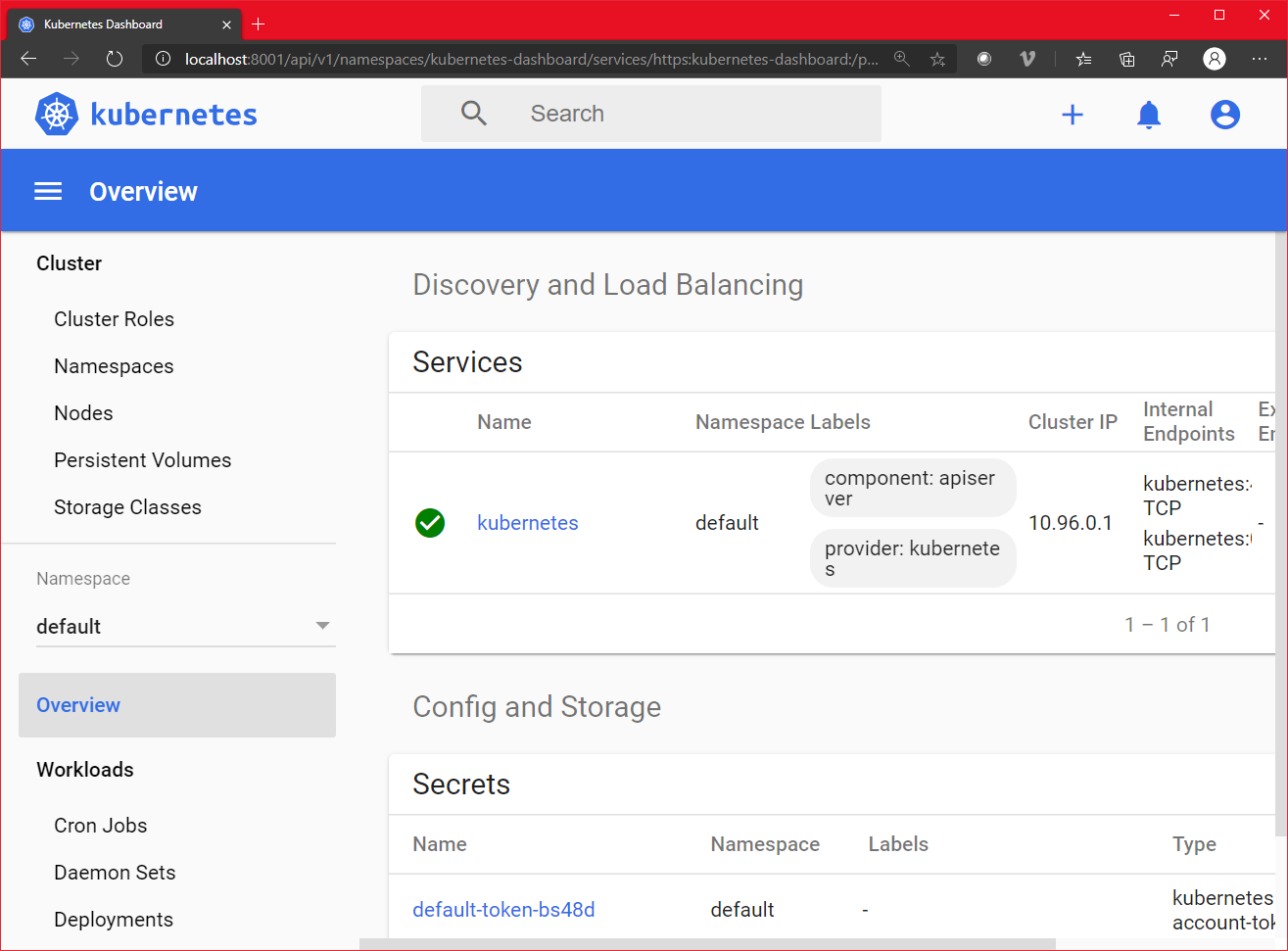Open the default-token-bs48d secret
The width and height of the screenshot is (1288, 951).
(x=503, y=910)
